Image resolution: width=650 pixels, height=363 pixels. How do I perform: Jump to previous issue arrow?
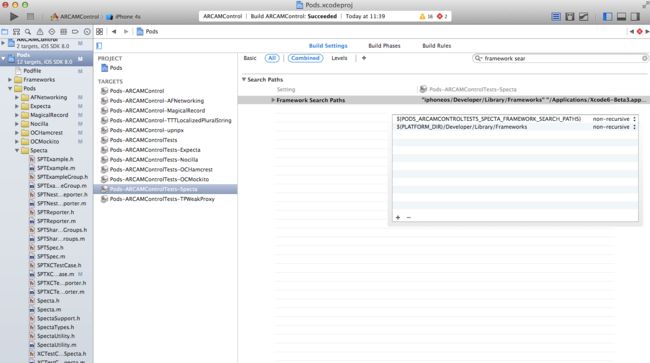pos(632,31)
